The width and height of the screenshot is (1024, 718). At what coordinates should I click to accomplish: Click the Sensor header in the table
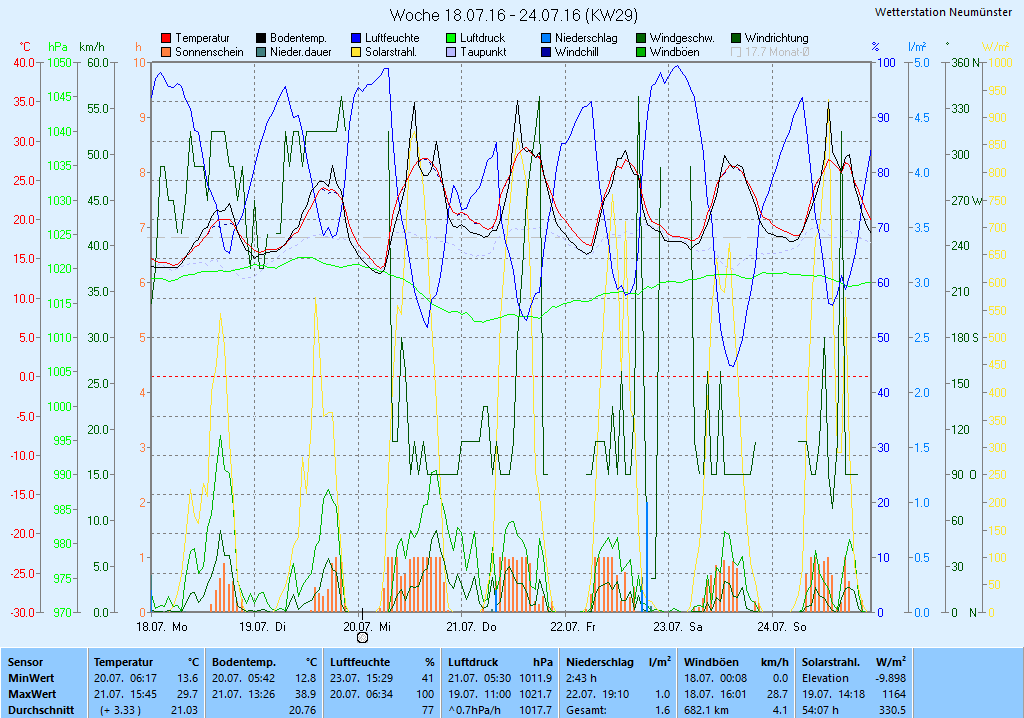click(25, 662)
